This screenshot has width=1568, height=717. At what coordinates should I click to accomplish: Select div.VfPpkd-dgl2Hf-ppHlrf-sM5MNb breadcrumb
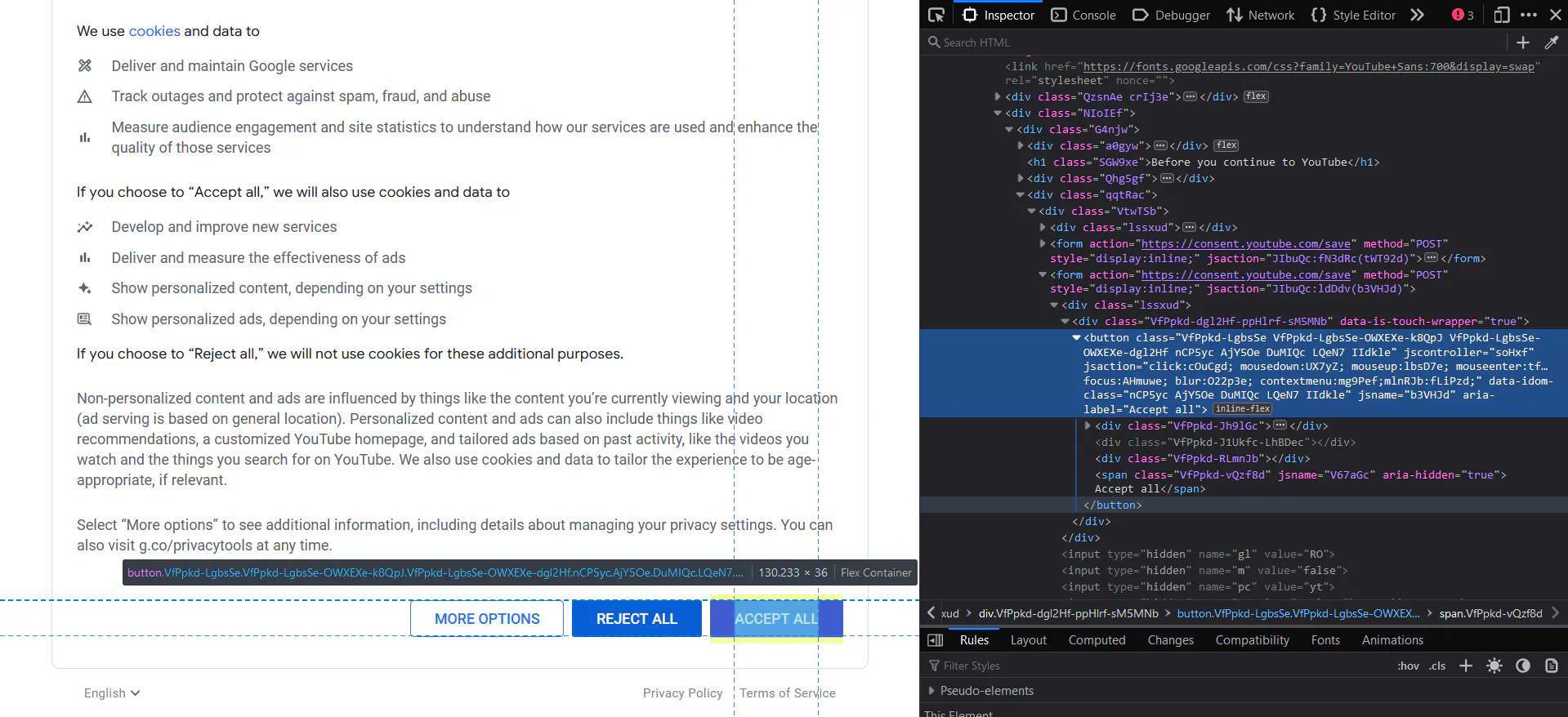(1069, 613)
